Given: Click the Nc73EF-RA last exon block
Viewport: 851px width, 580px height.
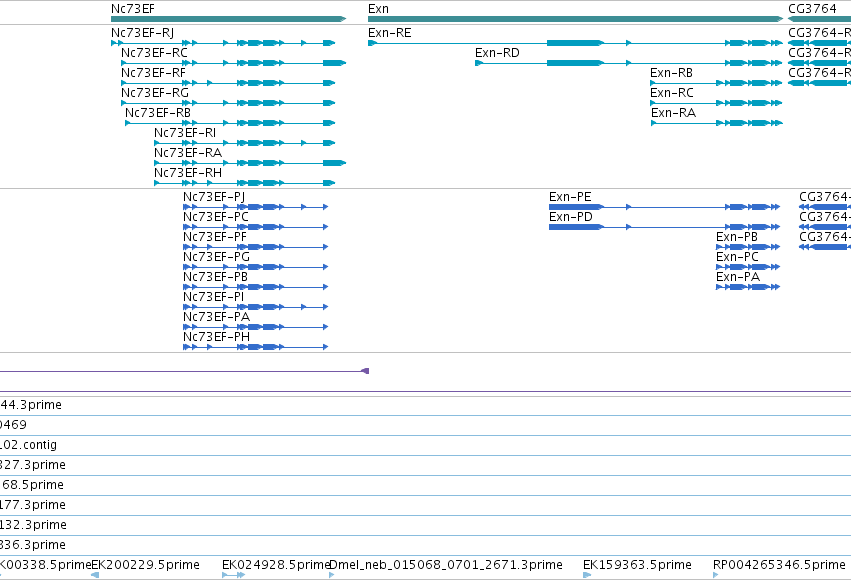Looking at the screenshot, I should coord(334,163).
